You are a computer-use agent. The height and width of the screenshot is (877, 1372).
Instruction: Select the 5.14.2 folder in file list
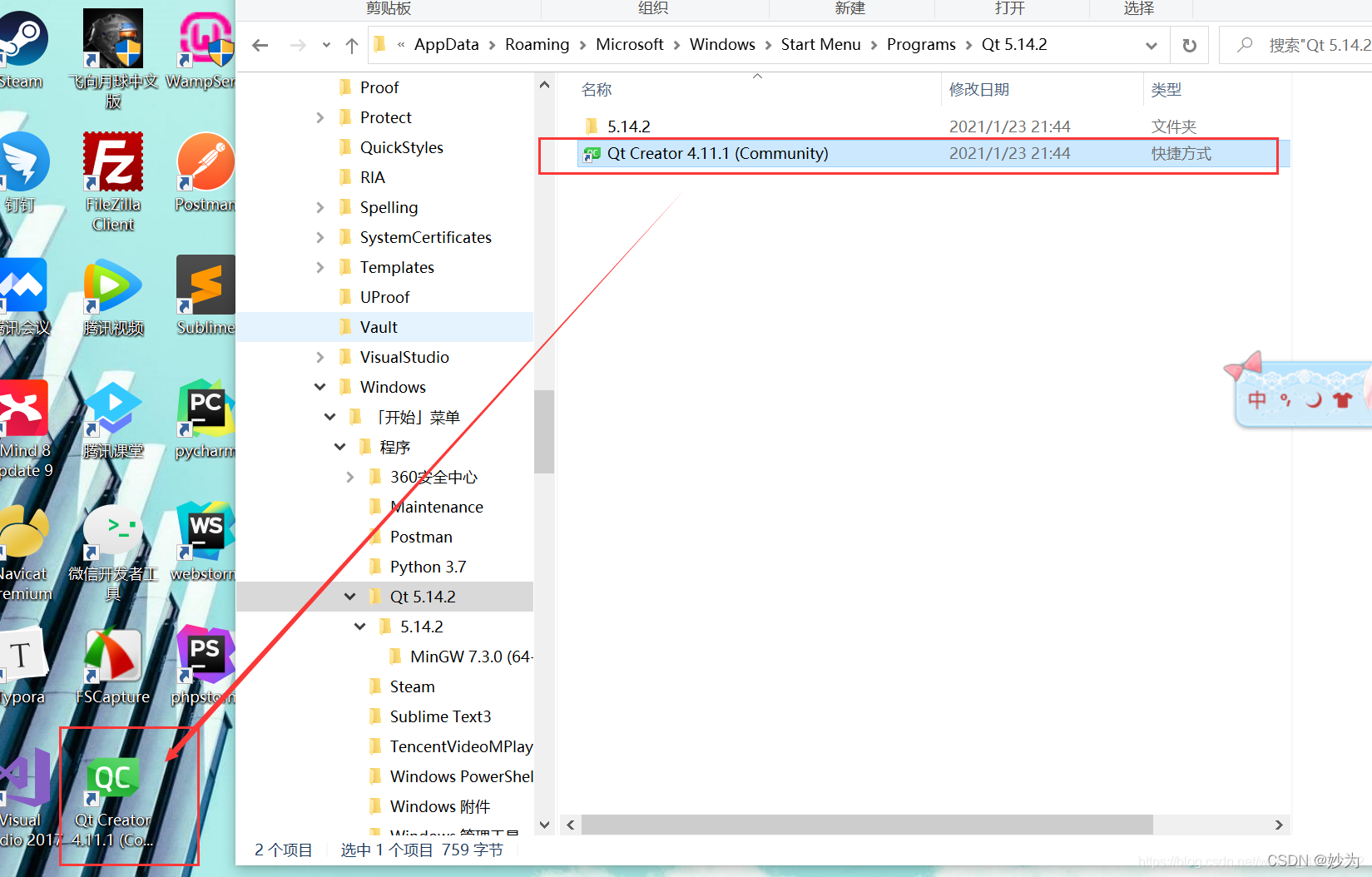pyautogui.click(x=932, y=126)
